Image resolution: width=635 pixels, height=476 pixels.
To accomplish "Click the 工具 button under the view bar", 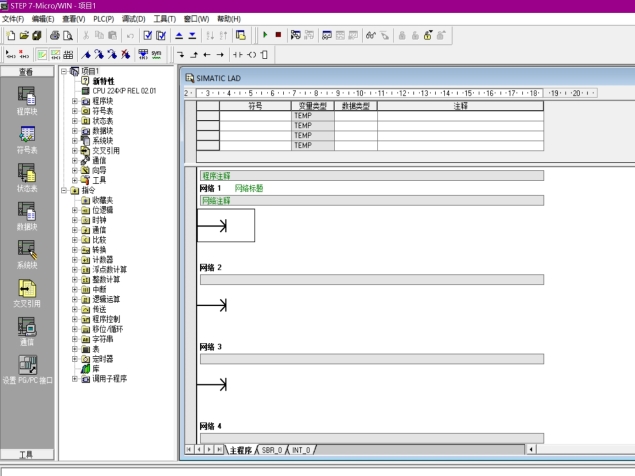I will pyautogui.click(x=28, y=454).
